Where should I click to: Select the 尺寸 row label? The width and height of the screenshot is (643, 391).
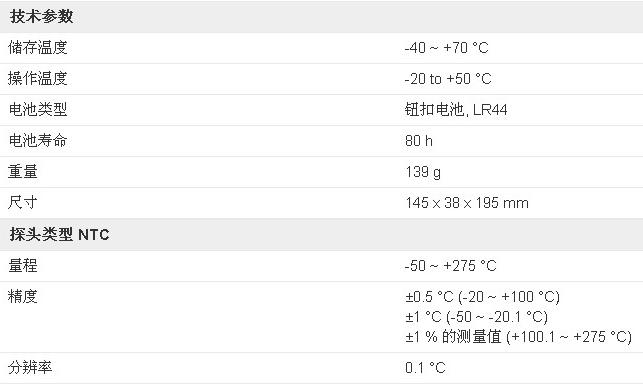click(23, 202)
